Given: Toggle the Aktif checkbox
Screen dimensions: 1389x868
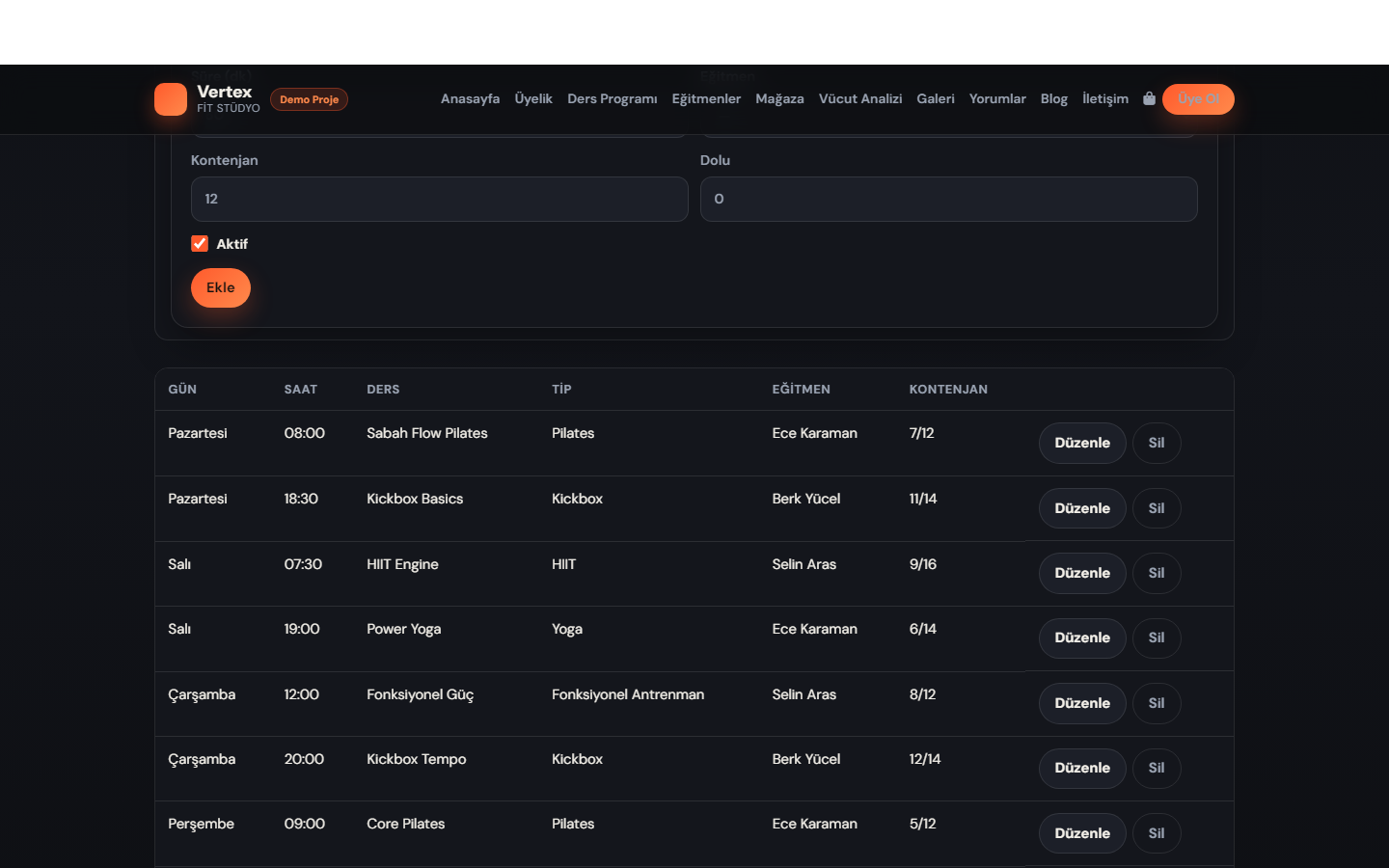Looking at the screenshot, I should pos(200,244).
